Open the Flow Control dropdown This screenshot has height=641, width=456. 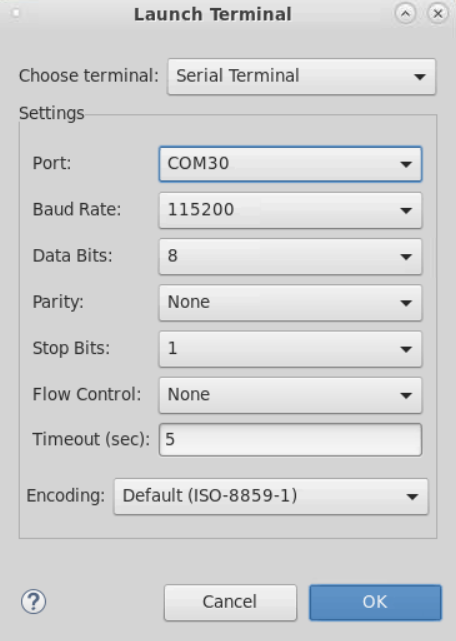point(290,395)
